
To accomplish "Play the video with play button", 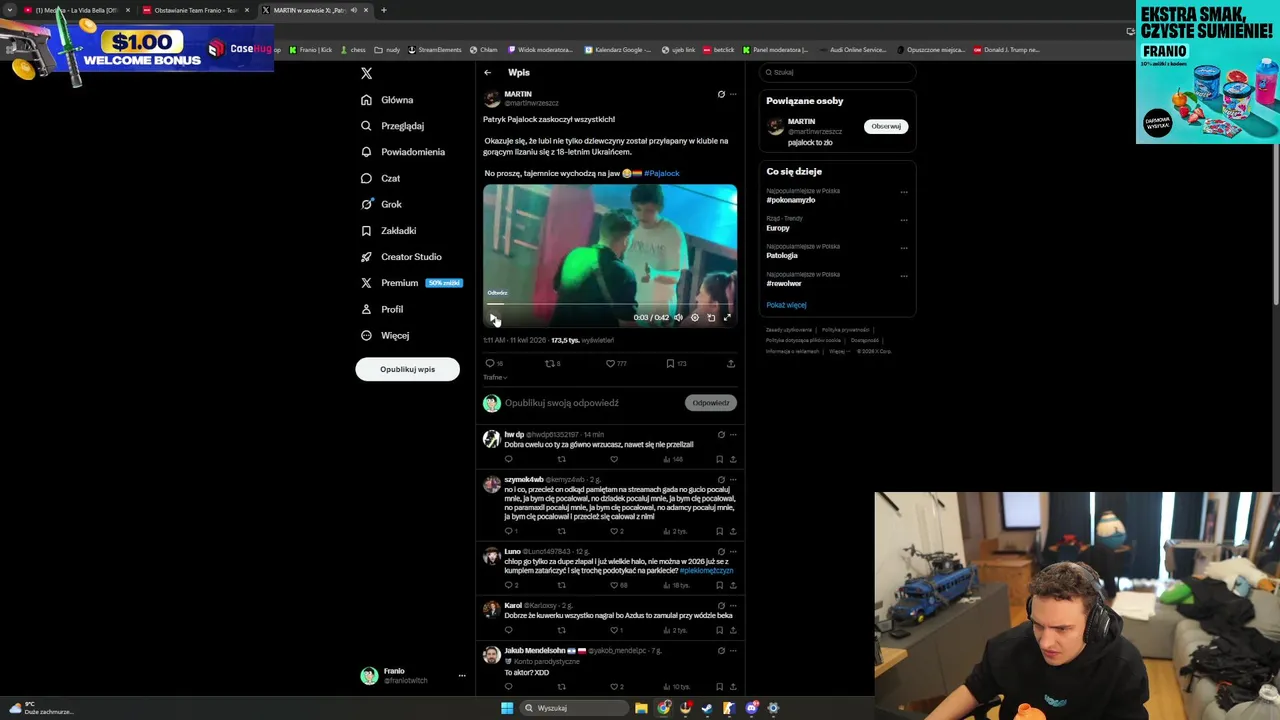I will click(493, 318).
